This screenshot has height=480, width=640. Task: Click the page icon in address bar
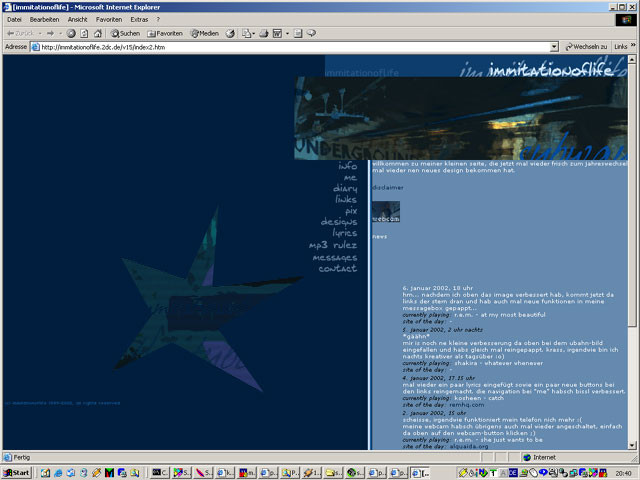[36, 47]
